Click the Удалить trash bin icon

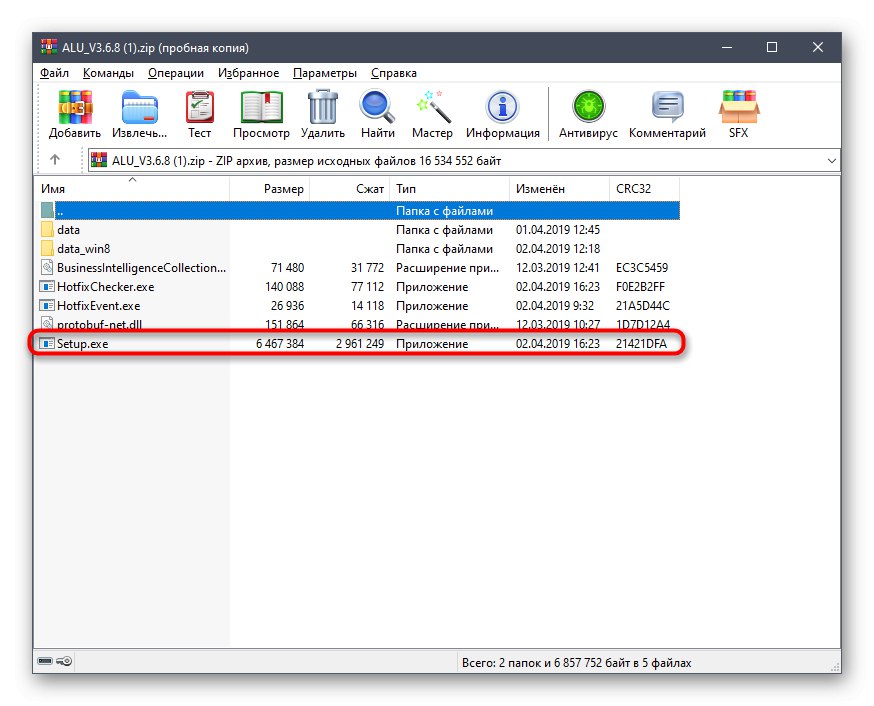(323, 107)
